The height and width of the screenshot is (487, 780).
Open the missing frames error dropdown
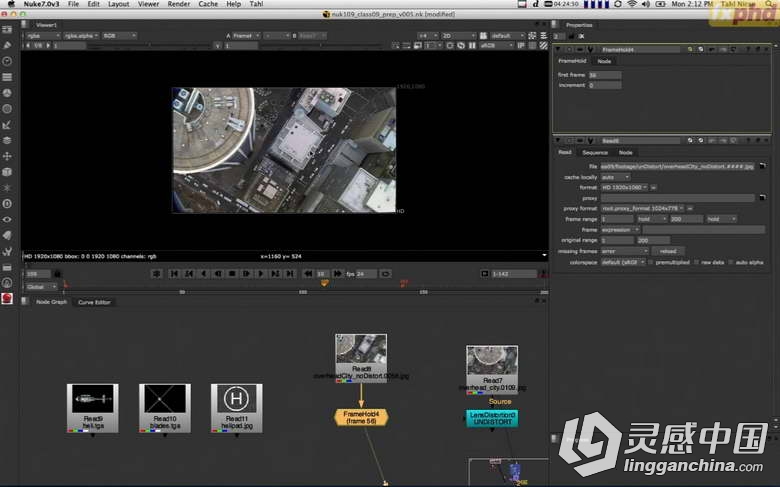[x=624, y=251]
